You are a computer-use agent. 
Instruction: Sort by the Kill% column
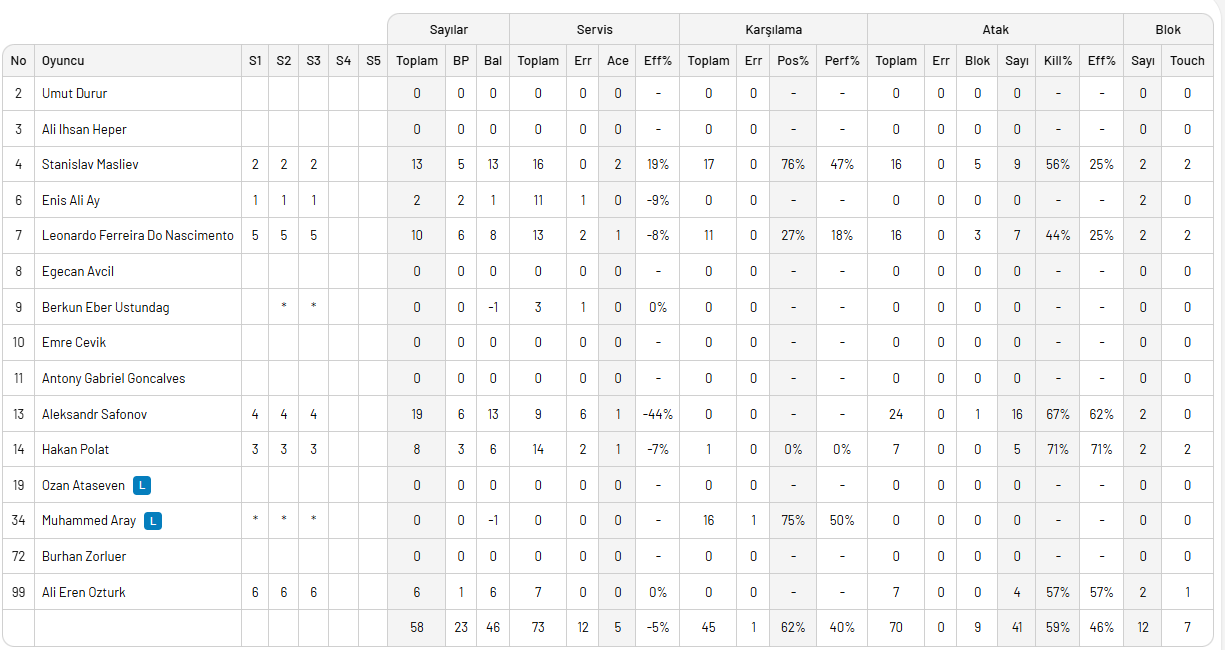point(1058,61)
